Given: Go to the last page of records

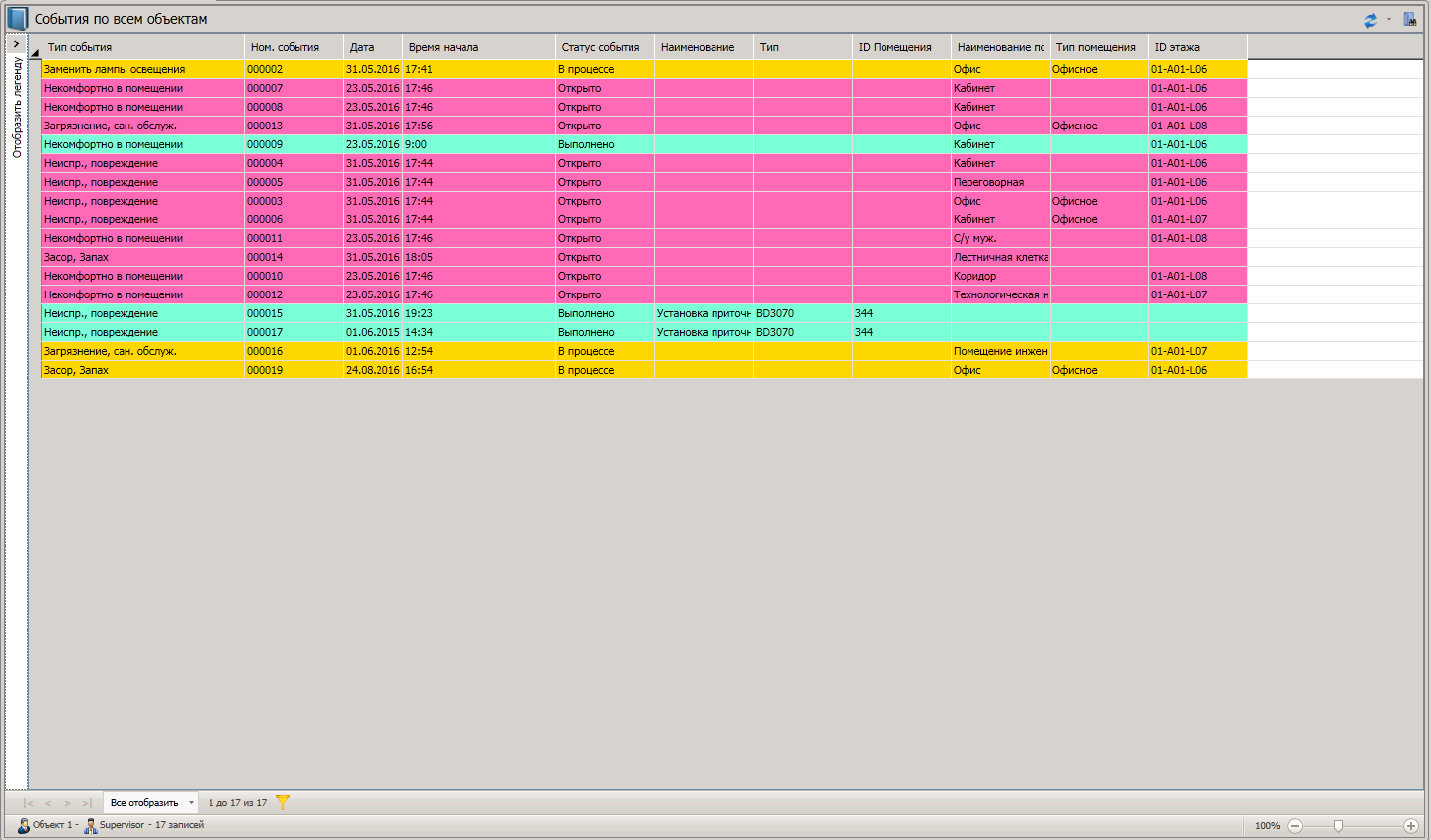Looking at the screenshot, I should coord(87,803).
